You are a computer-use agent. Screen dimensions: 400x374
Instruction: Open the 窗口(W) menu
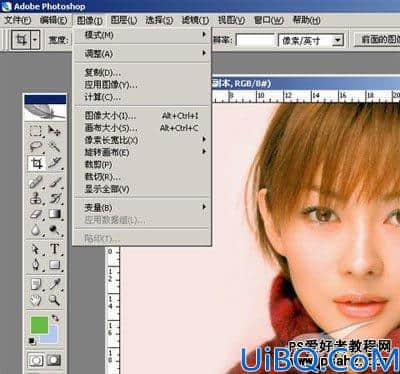268,20
